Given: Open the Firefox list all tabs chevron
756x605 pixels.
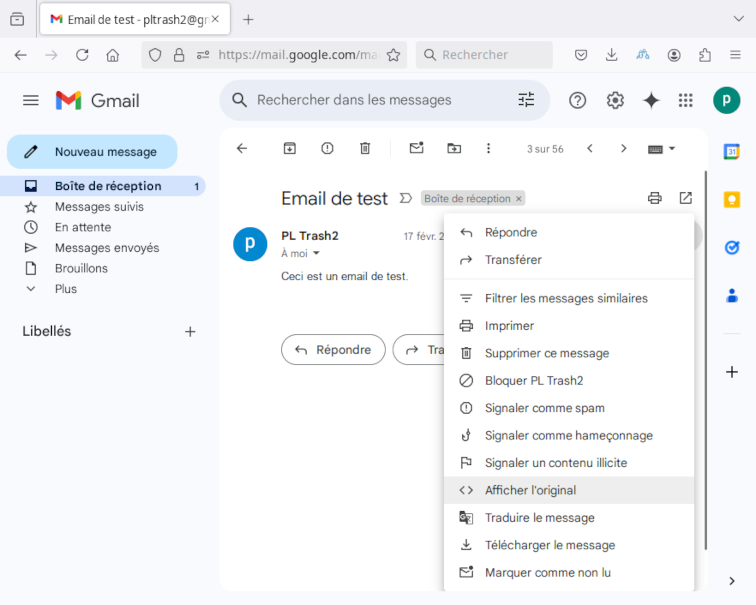Looking at the screenshot, I should point(738,19).
